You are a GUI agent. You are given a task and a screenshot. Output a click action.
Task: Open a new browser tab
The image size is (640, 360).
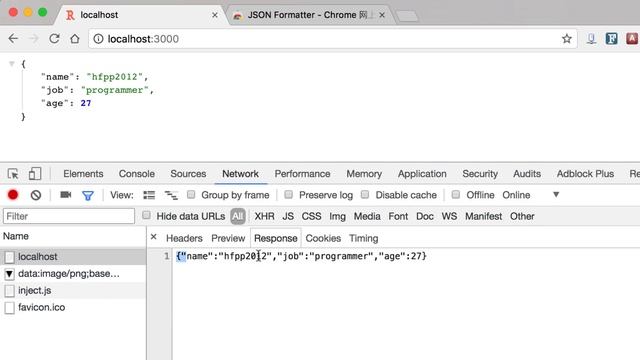[407, 16]
